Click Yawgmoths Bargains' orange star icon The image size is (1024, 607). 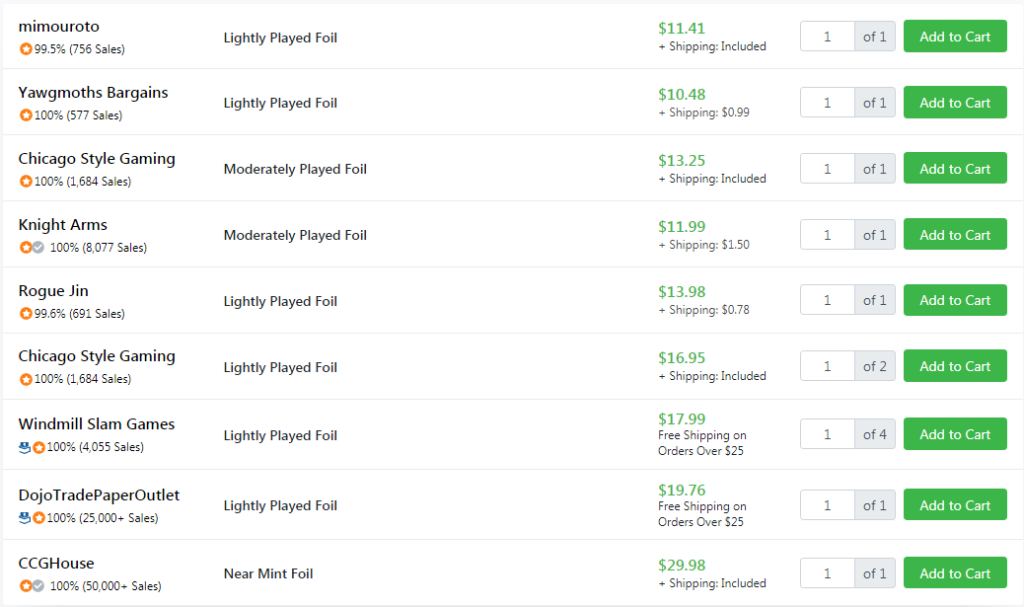25,115
